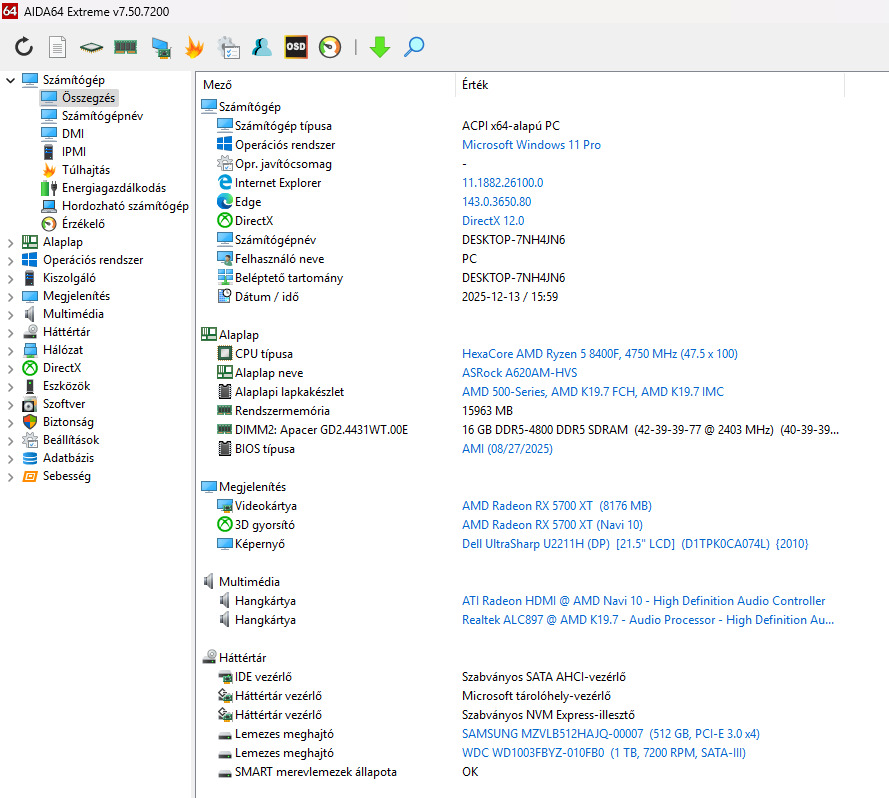Screen dimensions: 889x798
Task: Collapse the Számítógép tree node
Action: click(x=10, y=80)
